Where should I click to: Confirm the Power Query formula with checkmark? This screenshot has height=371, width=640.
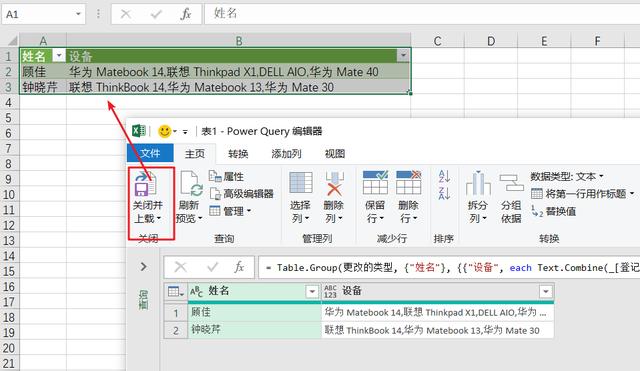212,267
